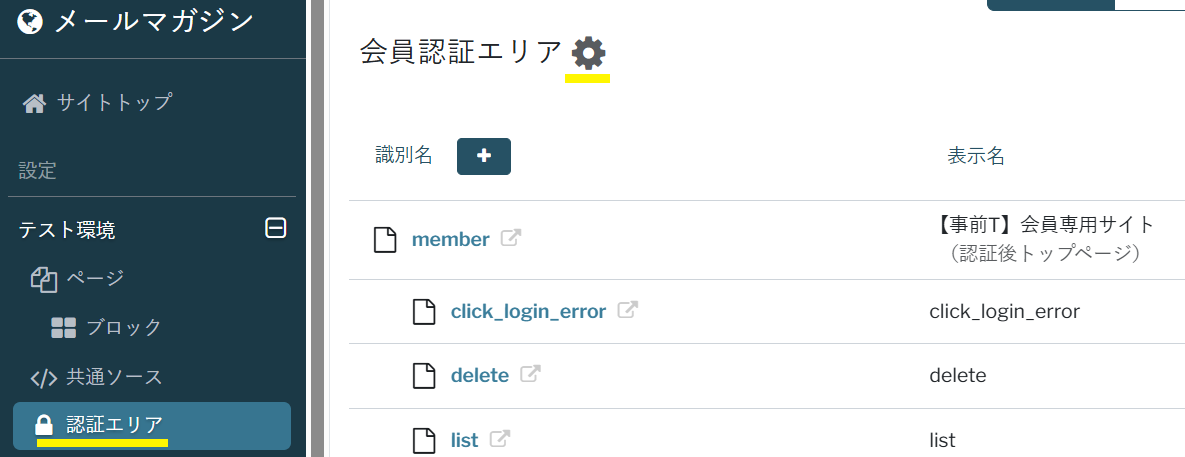Open the delete page link
This screenshot has width=1185, height=457.
[479, 375]
